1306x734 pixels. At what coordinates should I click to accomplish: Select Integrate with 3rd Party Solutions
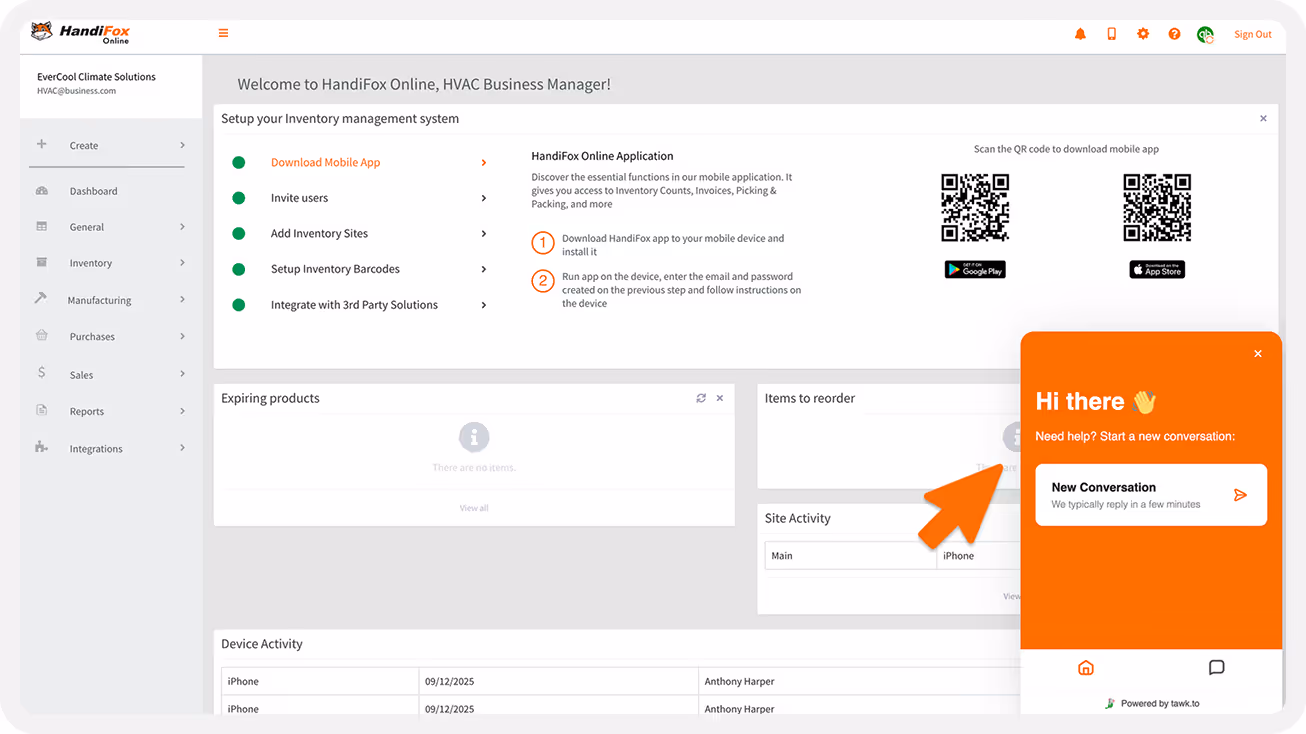pos(354,305)
